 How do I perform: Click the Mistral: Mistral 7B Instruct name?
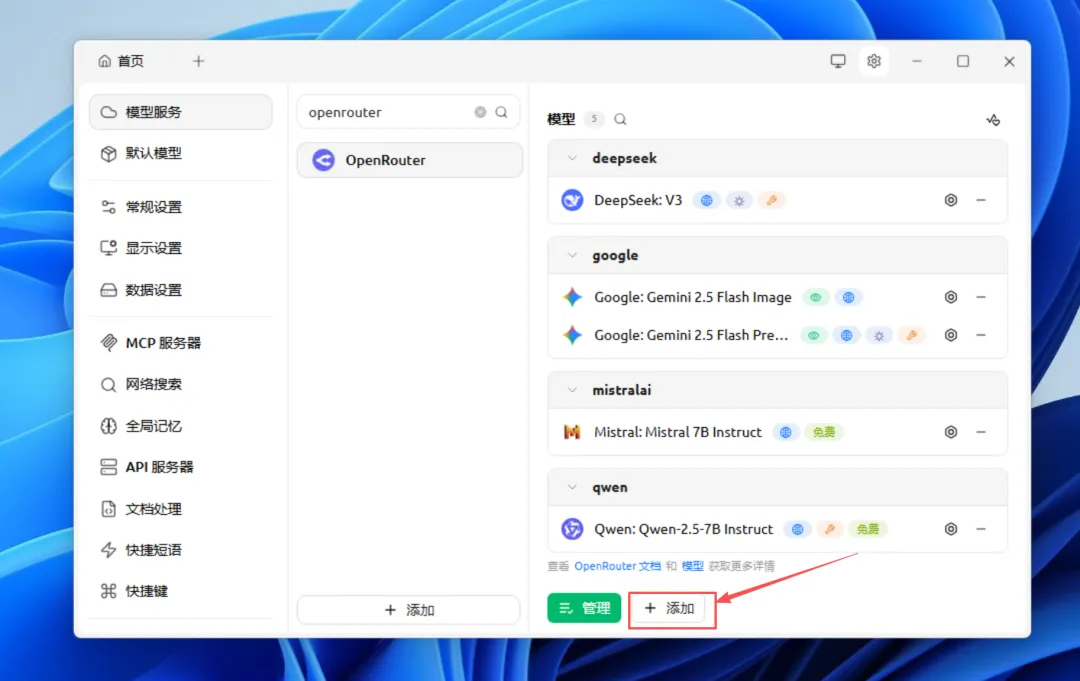pos(678,432)
